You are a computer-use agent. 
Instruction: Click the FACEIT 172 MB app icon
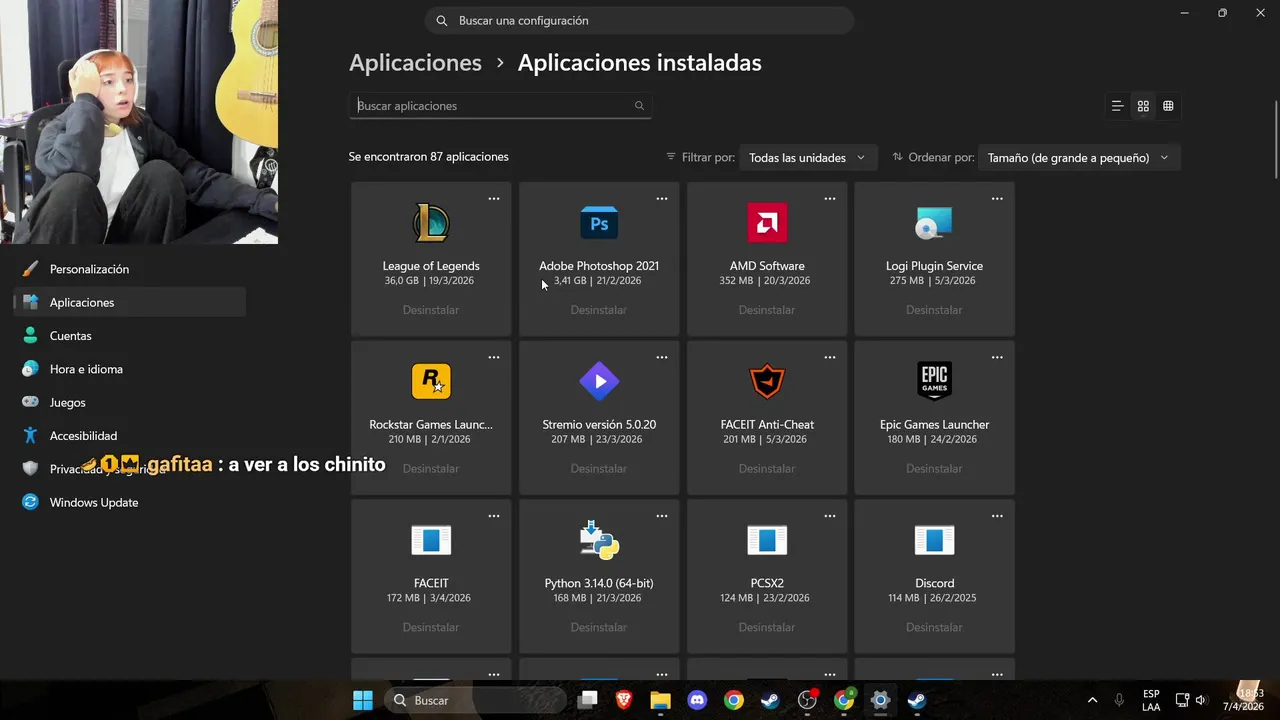click(x=431, y=540)
